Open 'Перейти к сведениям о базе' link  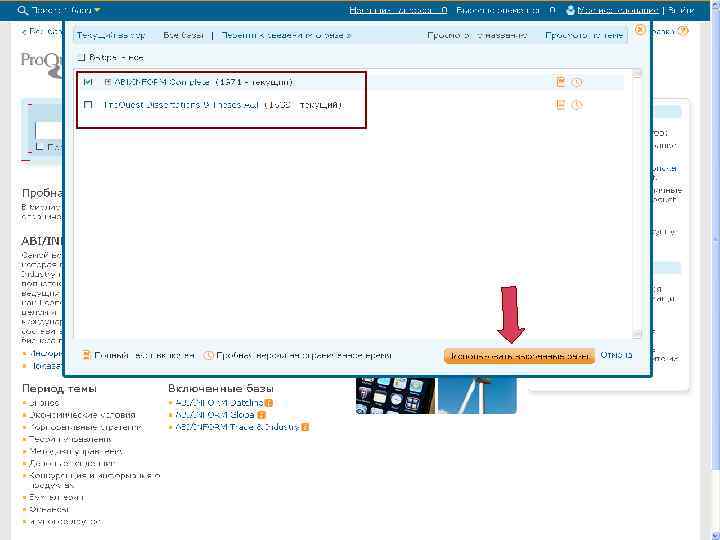tap(286, 35)
